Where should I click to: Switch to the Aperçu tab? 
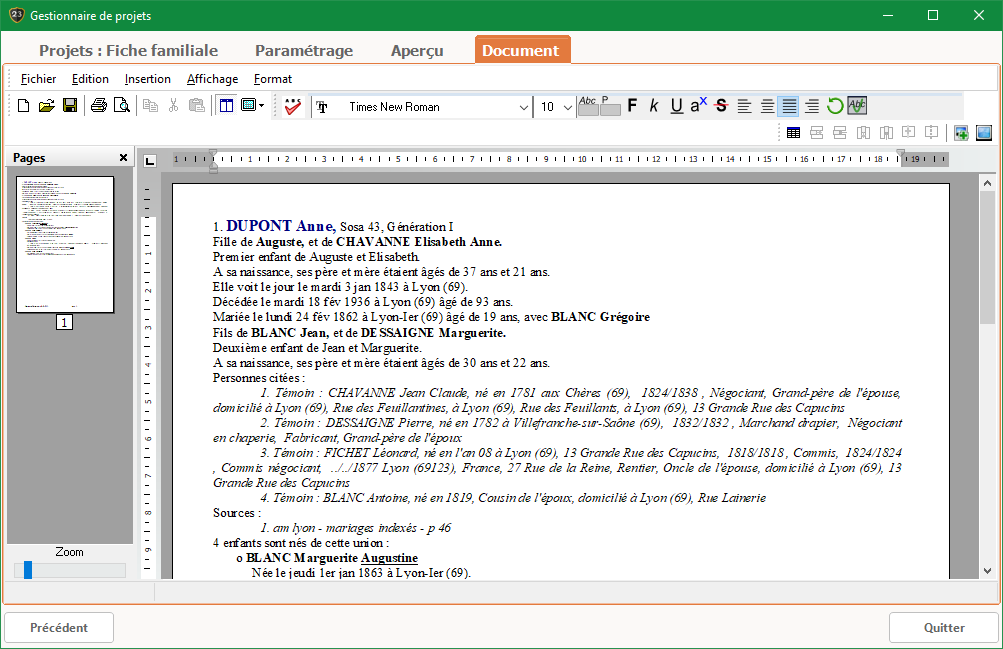tap(417, 51)
